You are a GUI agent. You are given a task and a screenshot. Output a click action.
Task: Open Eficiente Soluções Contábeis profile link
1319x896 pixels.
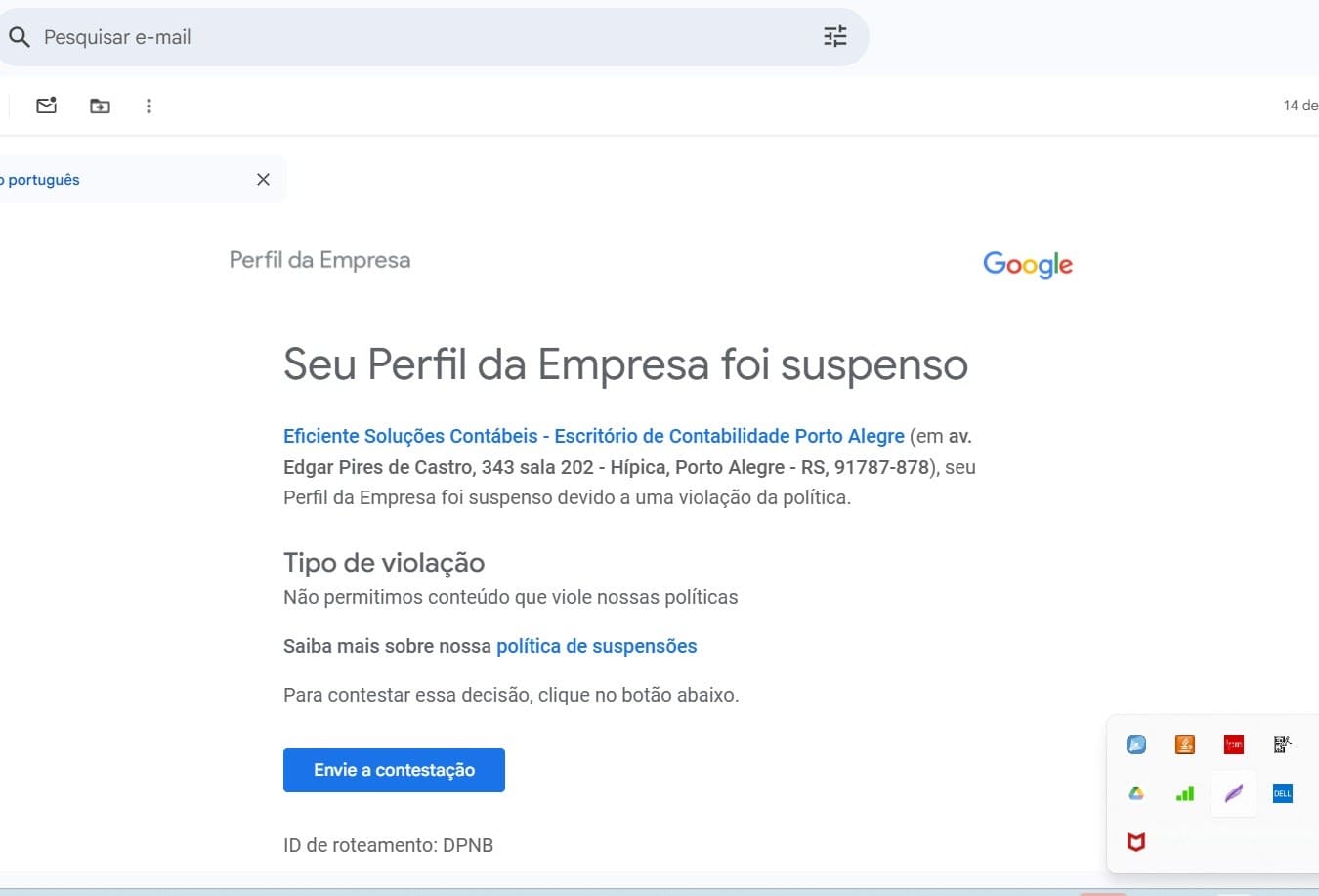pyautogui.click(x=593, y=436)
